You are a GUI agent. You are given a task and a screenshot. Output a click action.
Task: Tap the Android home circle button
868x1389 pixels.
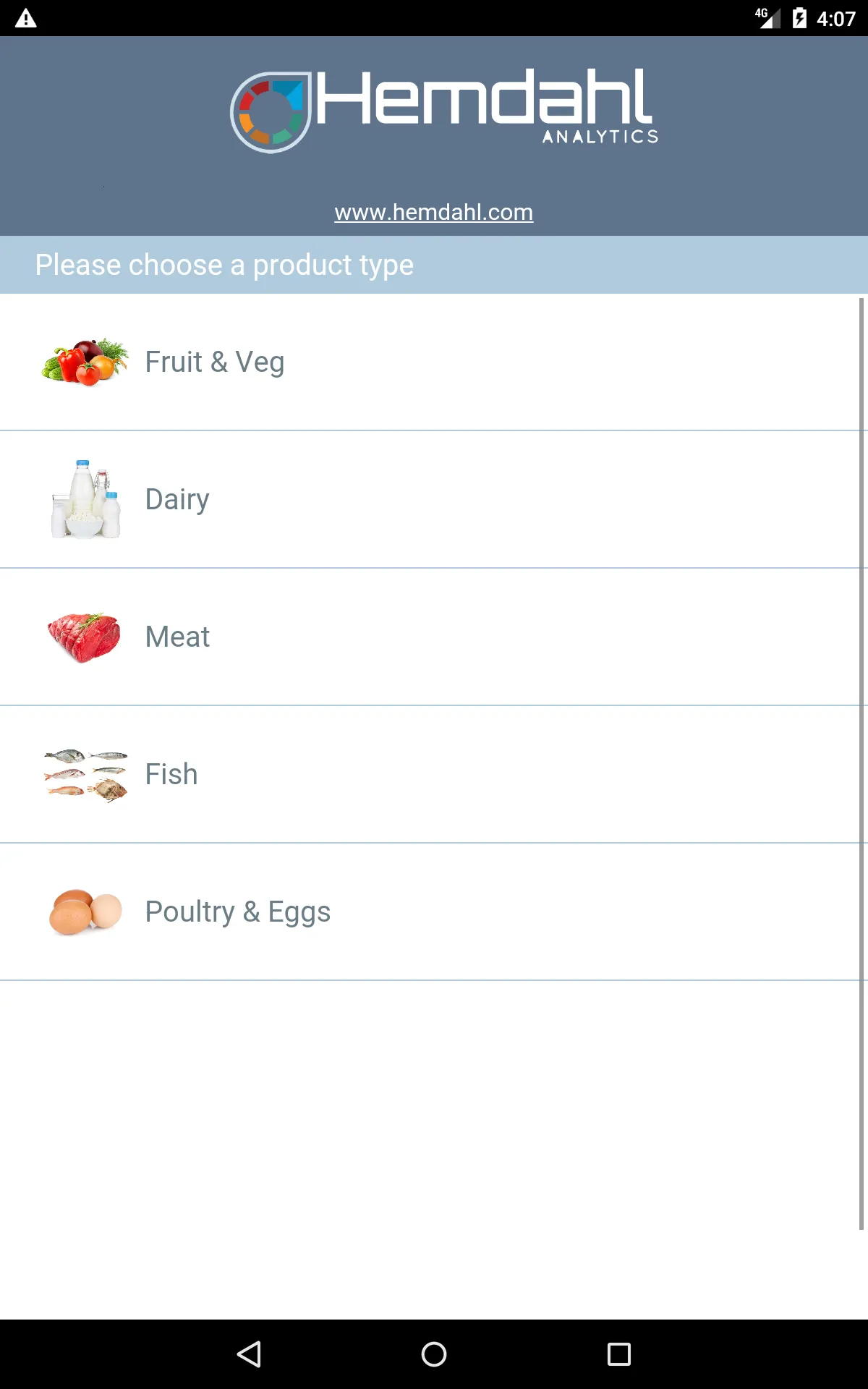pyautogui.click(x=434, y=1354)
